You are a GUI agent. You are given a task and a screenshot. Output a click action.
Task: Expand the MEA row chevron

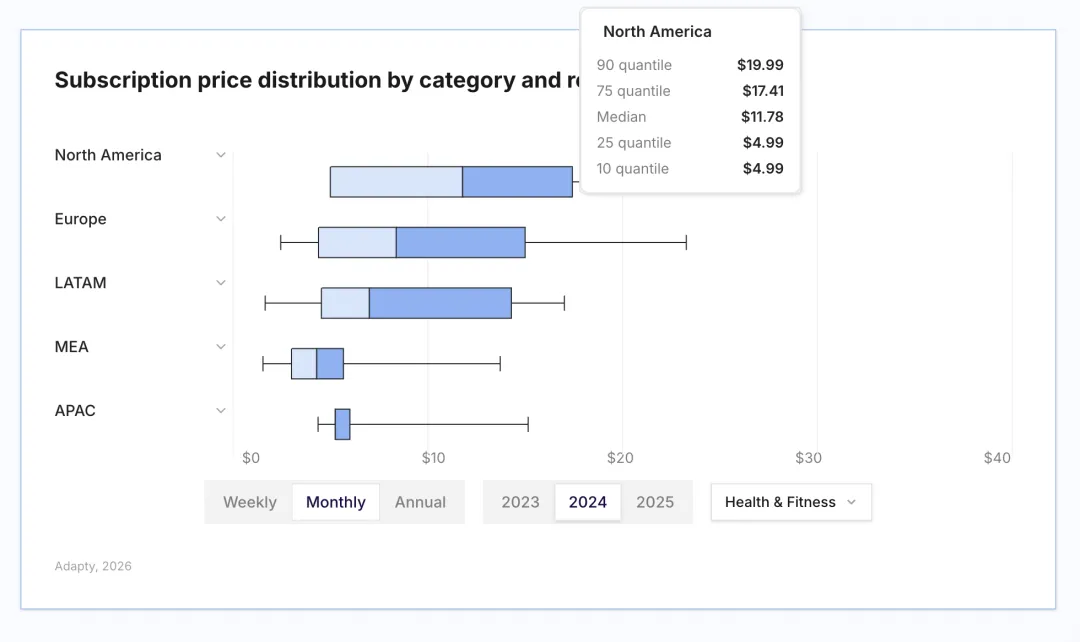pyautogui.click(x=221, y=347)
